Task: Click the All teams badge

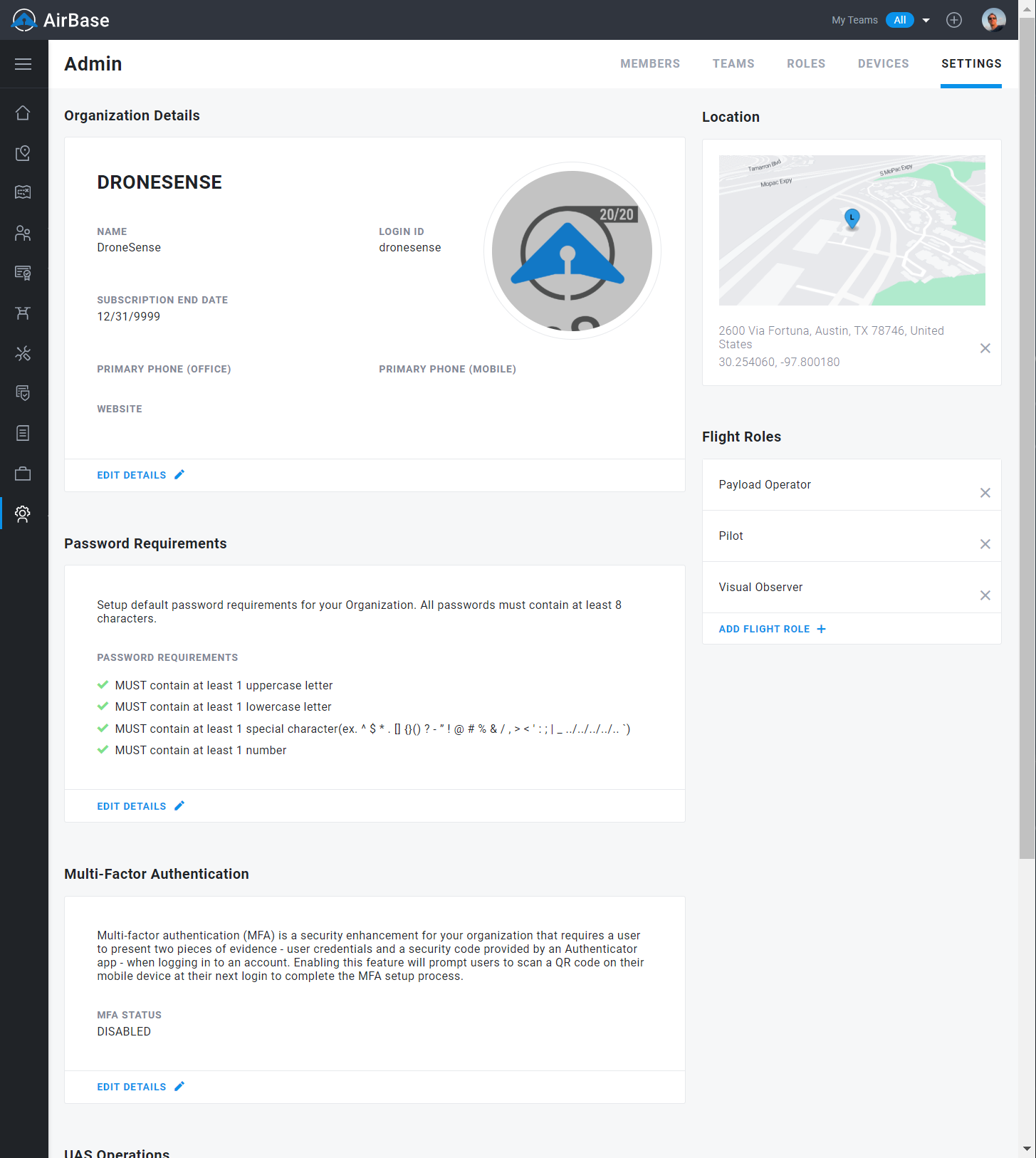Action: [900, 20]
